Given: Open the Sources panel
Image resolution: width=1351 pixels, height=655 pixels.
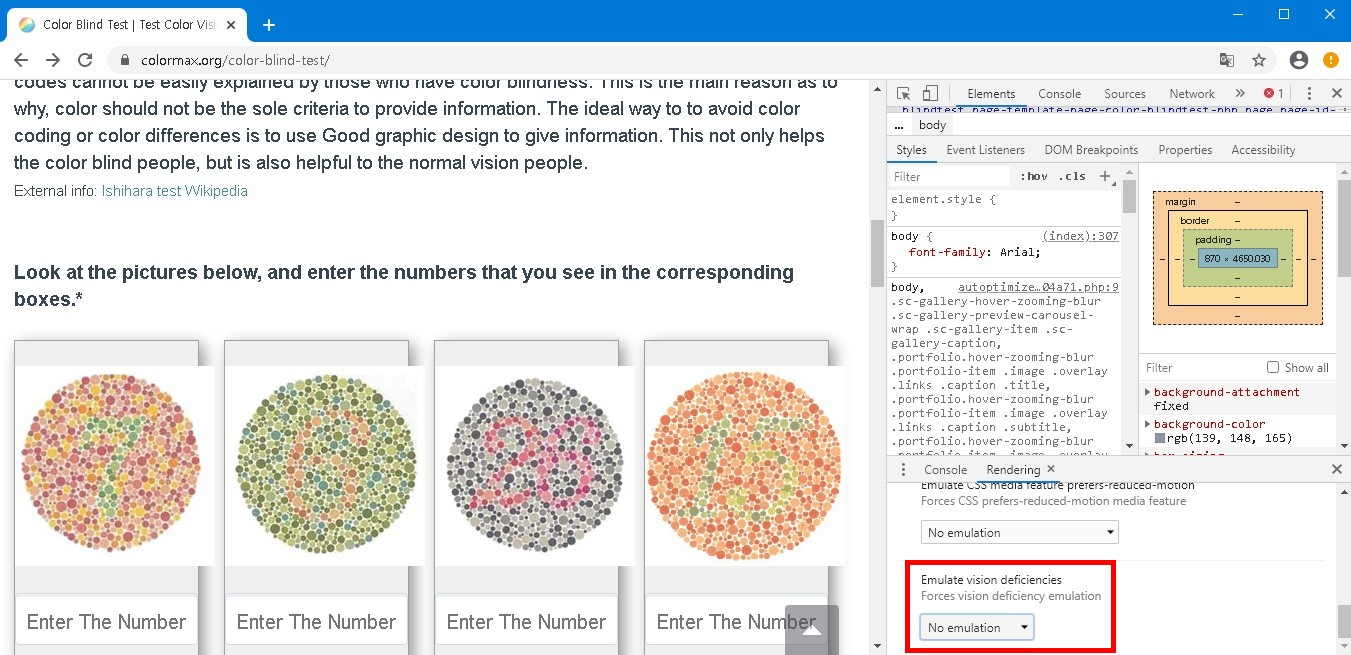Looking at the screenshot, I should pyautogui.click(x=1125, y=93).
